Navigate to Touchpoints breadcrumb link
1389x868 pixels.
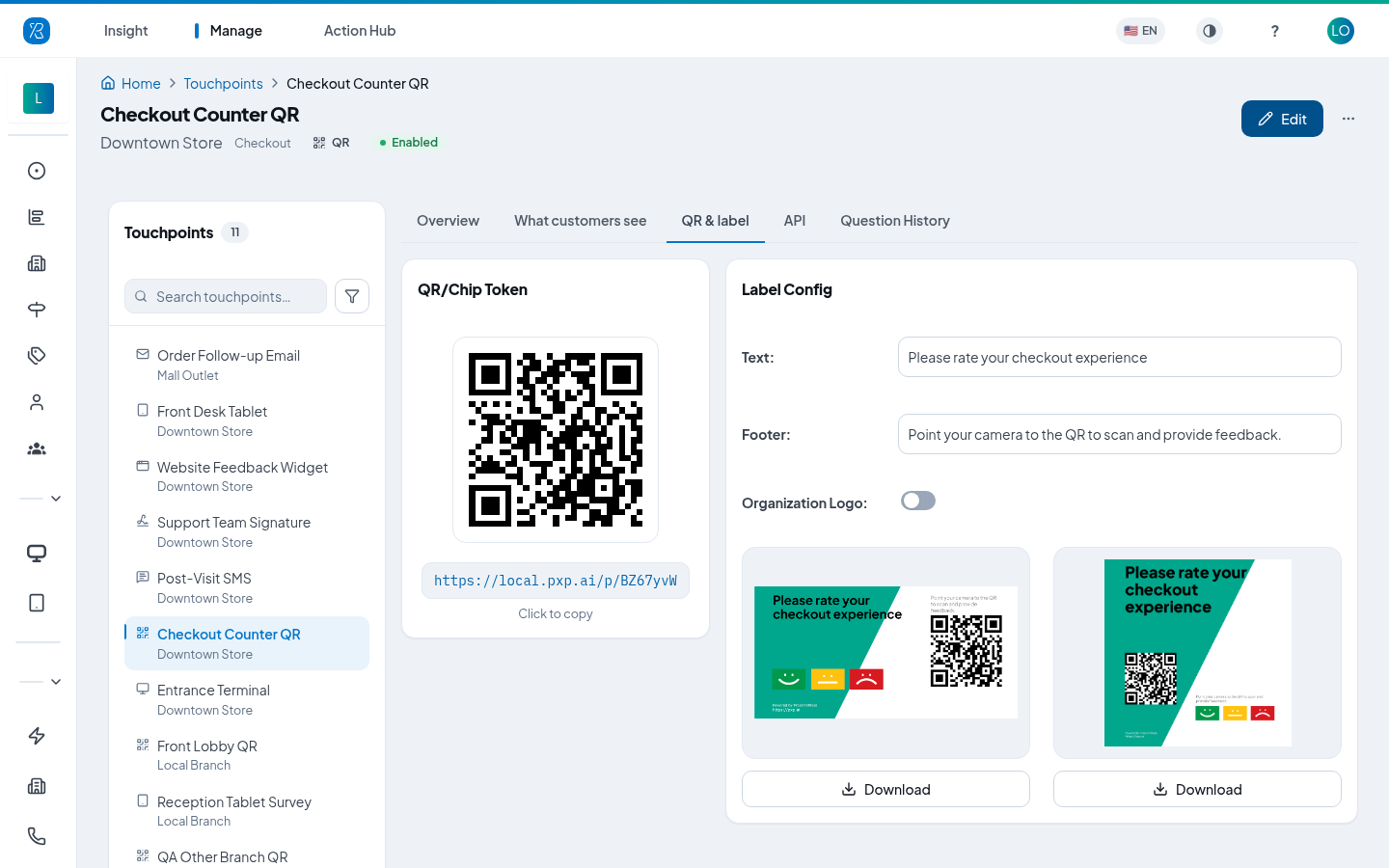[223, 84]
